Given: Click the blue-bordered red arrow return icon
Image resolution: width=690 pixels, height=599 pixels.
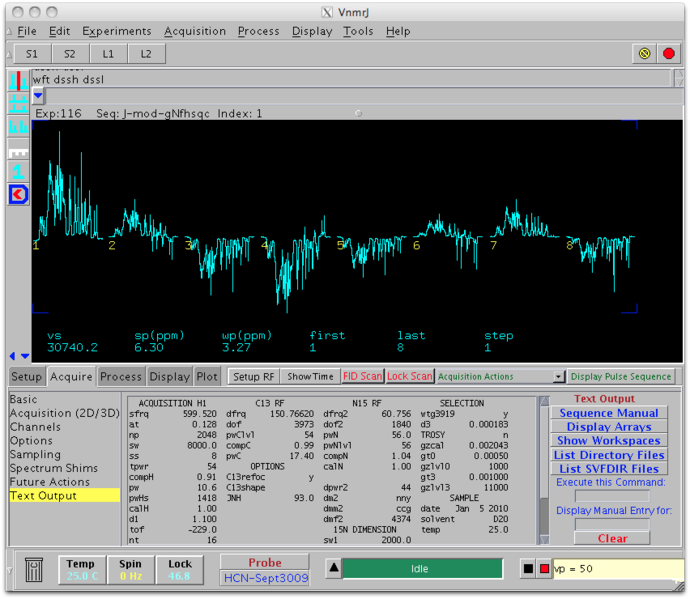Looking at the screenshot, I should coord(18,195).
